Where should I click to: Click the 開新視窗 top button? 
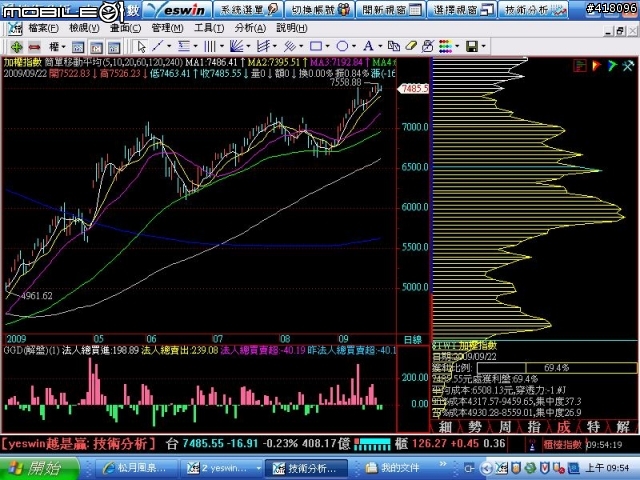tap(391, 9)
